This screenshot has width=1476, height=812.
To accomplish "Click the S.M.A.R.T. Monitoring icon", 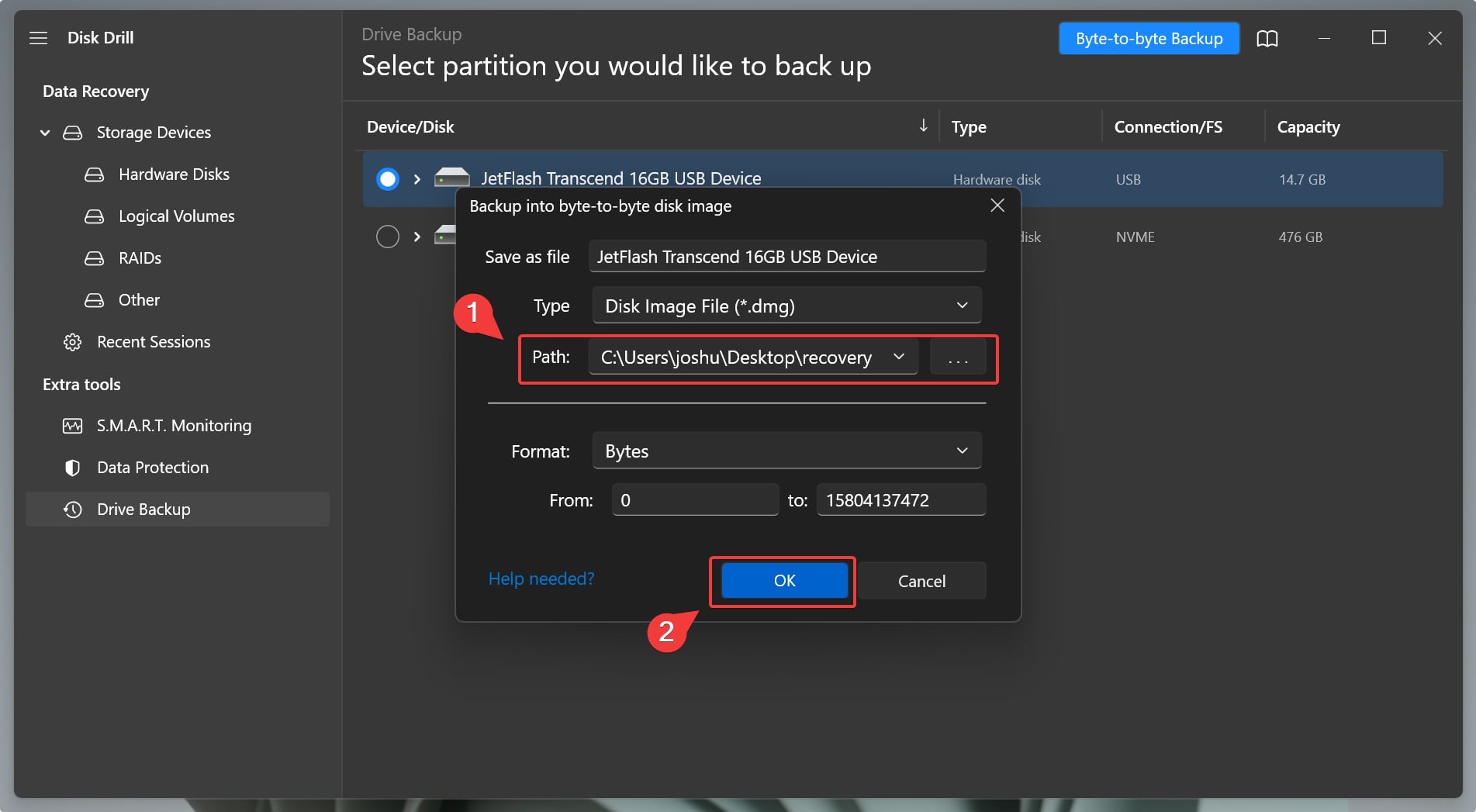I will [72, 426].
